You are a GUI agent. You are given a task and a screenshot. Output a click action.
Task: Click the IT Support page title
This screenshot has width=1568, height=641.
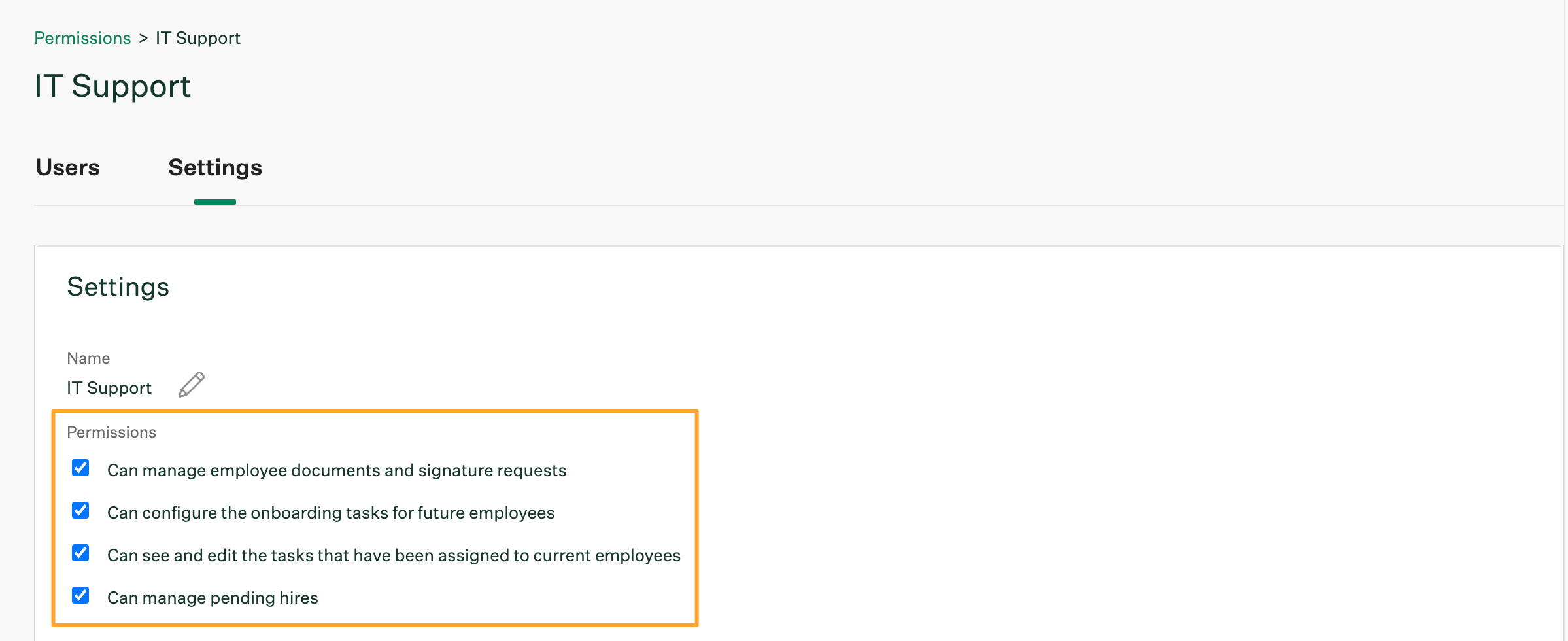(112, 86)
